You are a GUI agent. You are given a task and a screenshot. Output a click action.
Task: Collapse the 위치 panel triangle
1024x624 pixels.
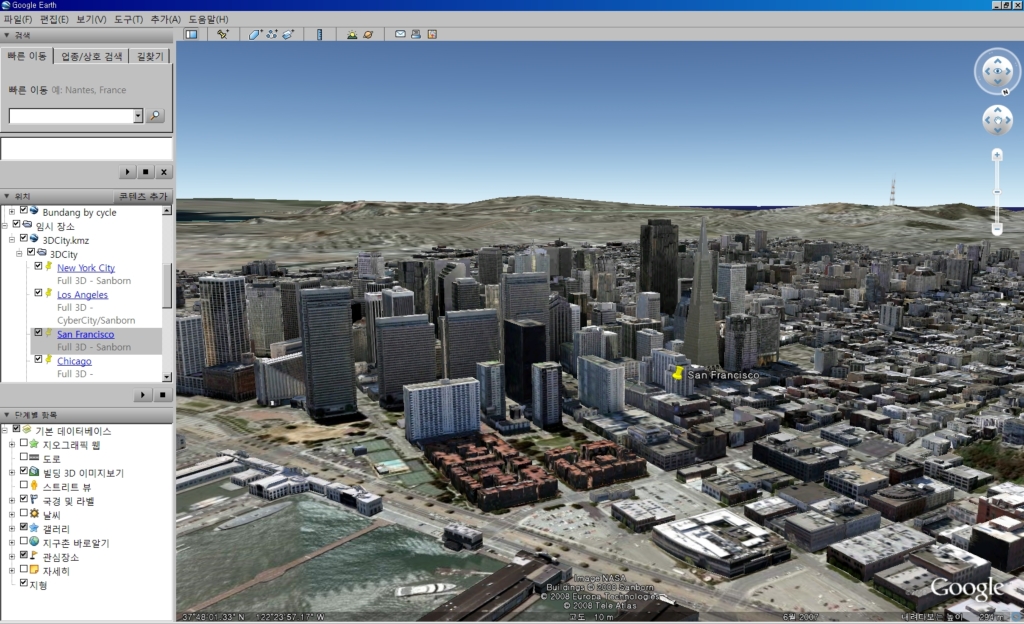(x=7, y=196)
